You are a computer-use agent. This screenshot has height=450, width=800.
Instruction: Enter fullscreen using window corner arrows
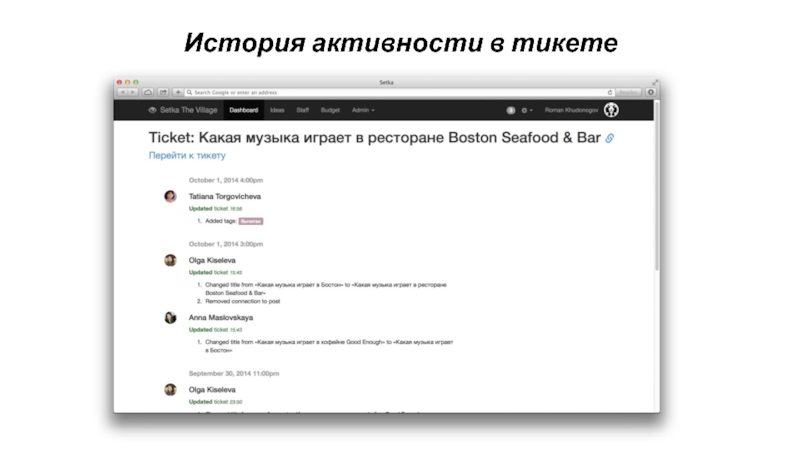pyautogui.click(x=655, y=82)
